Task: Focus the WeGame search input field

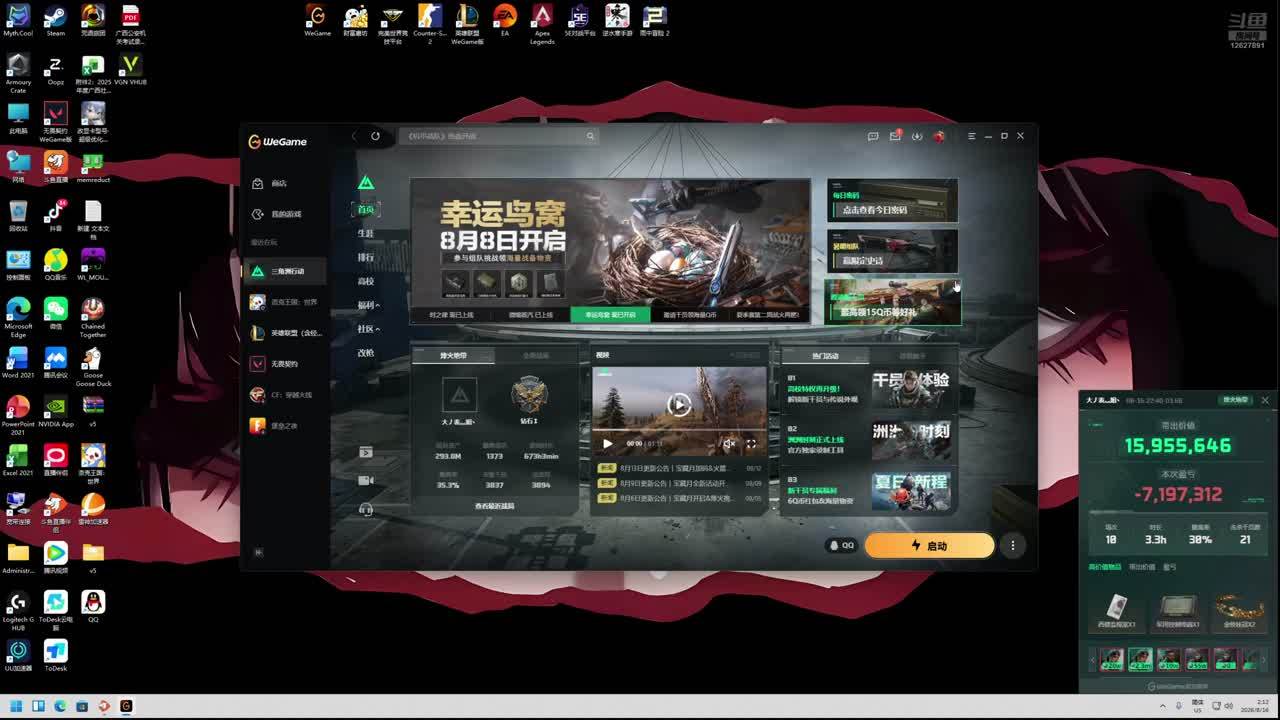Action: [x=498, y=136]
